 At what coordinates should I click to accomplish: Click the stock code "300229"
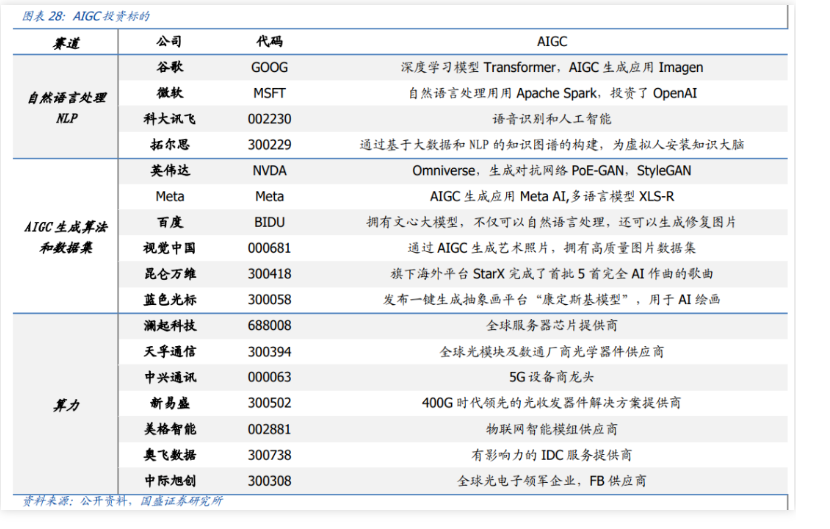coord(269,145)
